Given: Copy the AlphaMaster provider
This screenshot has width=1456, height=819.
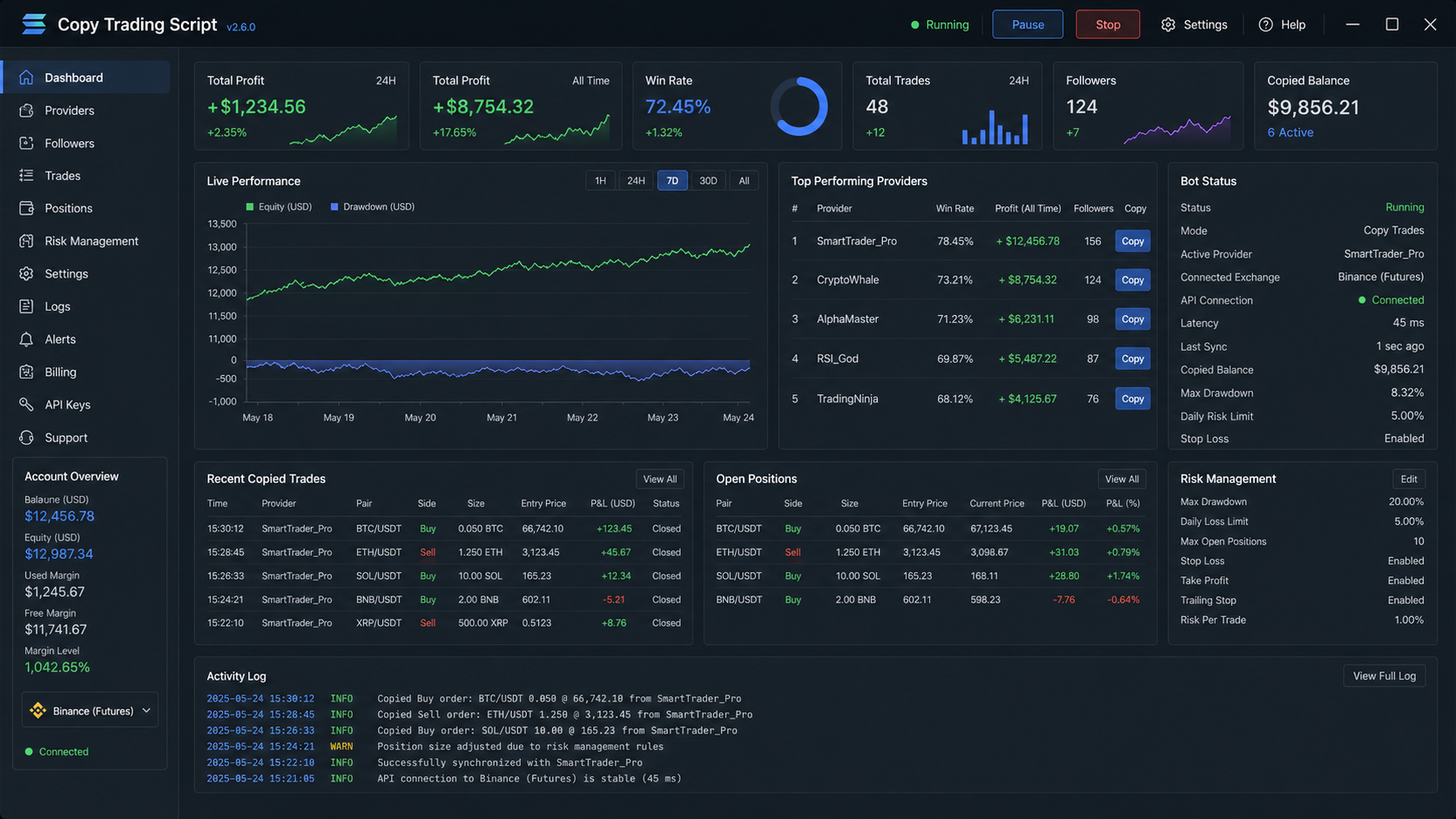Looking at the screenshot, I should [x=1132, y=319].
